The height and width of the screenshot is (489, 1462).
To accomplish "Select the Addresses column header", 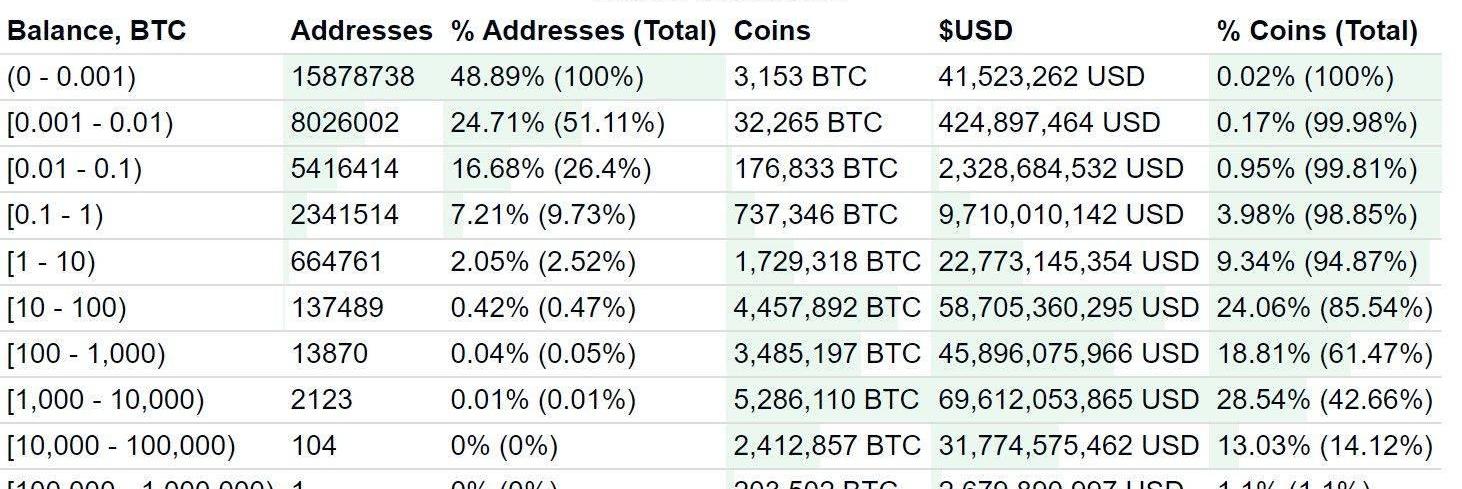I will click(x=361, y=31).
